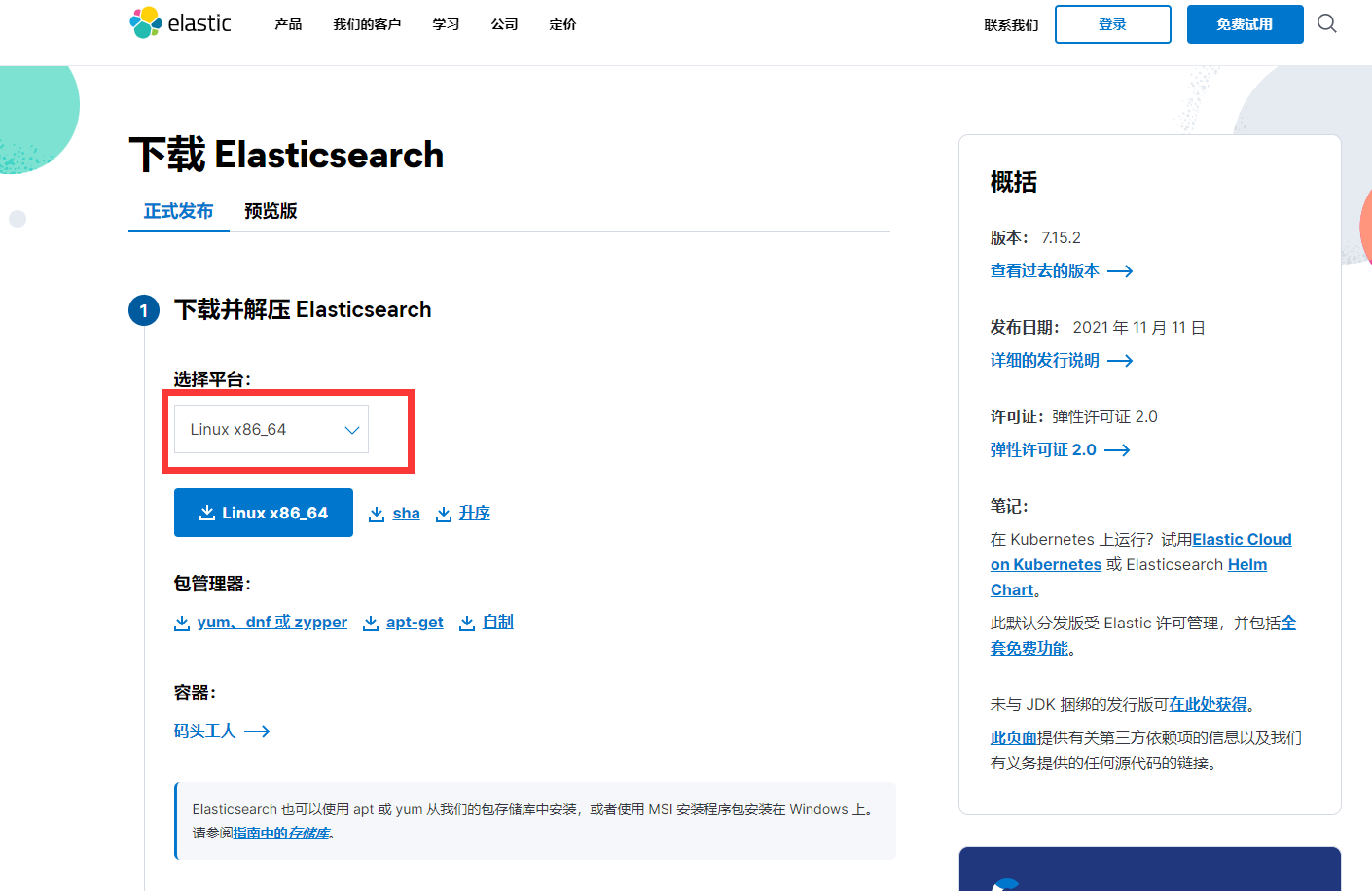Open the 公司 menu
Screen dimensions: 1372x891
504,24
